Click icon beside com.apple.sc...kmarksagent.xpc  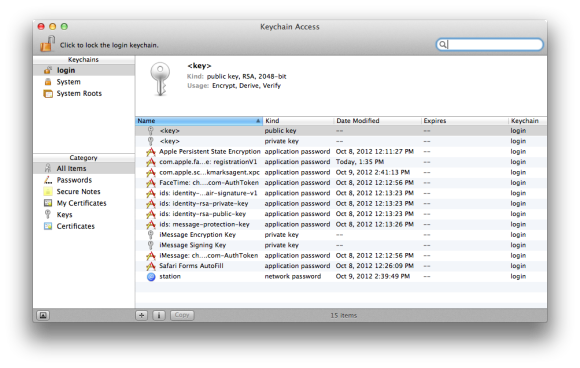point(151,172)
